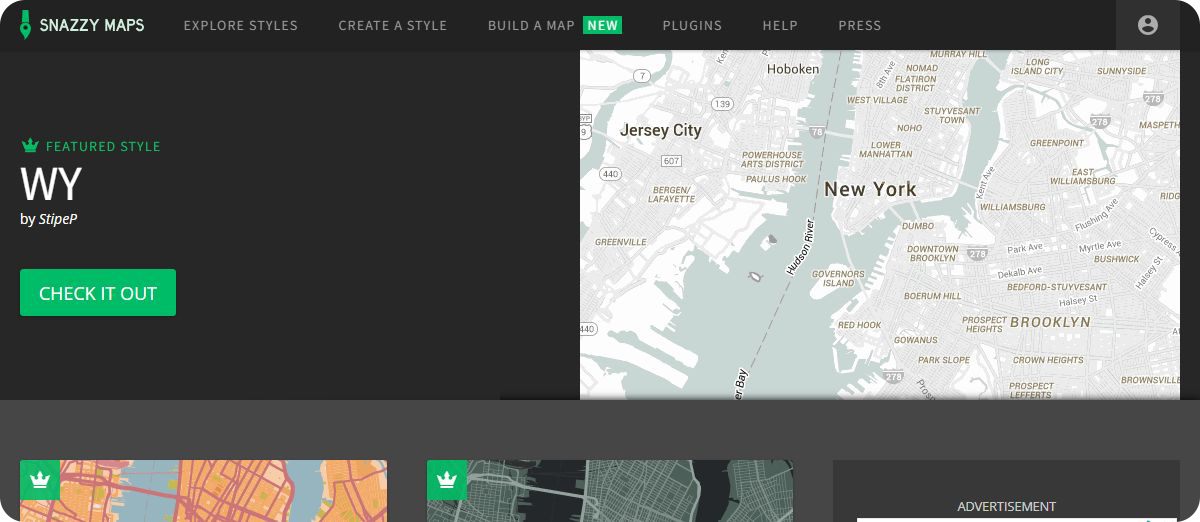Click the Park Slope label on map
The height and width of the screenshot is (522, 1200).
click(944, 360)
